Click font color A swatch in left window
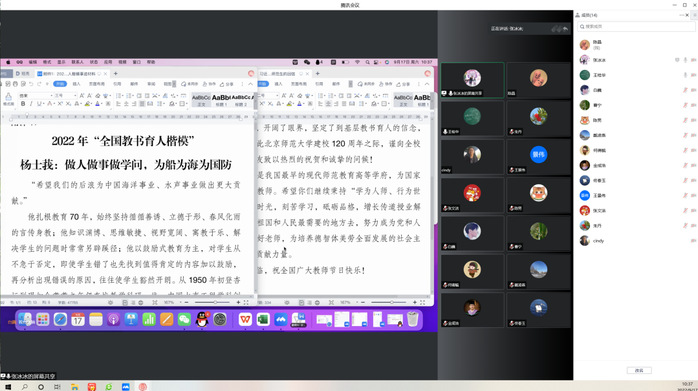The height and width of the screenshot is (391, 698). click(x=97, y=103)
